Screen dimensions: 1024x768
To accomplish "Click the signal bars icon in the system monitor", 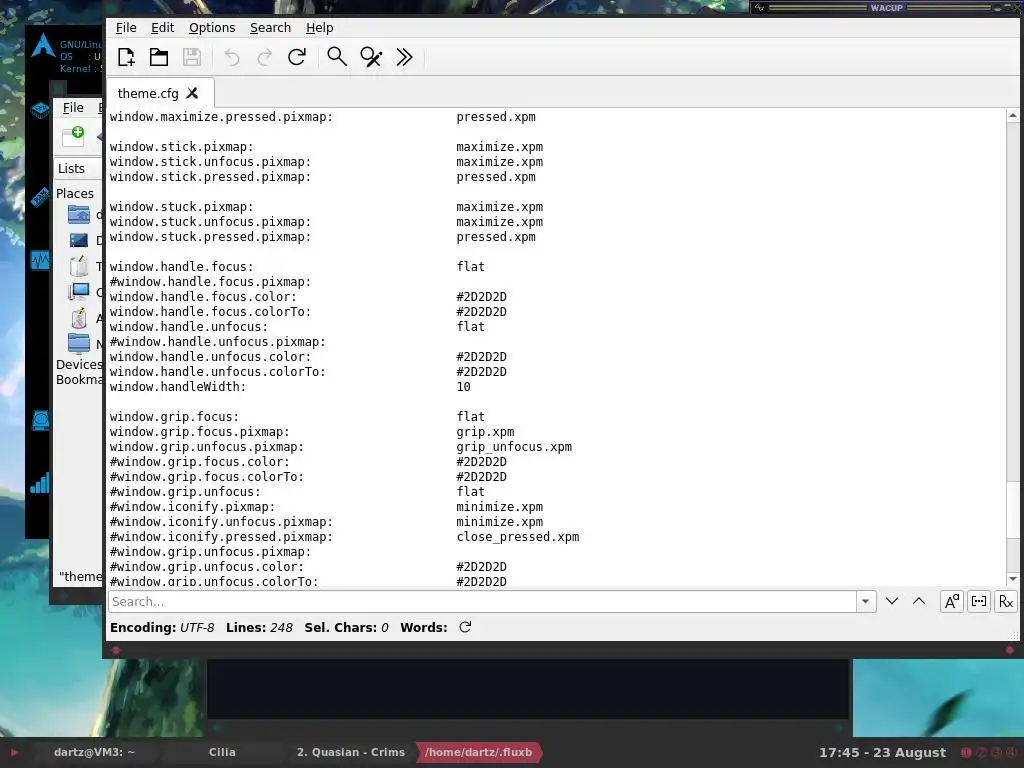I will coord(40,484).
